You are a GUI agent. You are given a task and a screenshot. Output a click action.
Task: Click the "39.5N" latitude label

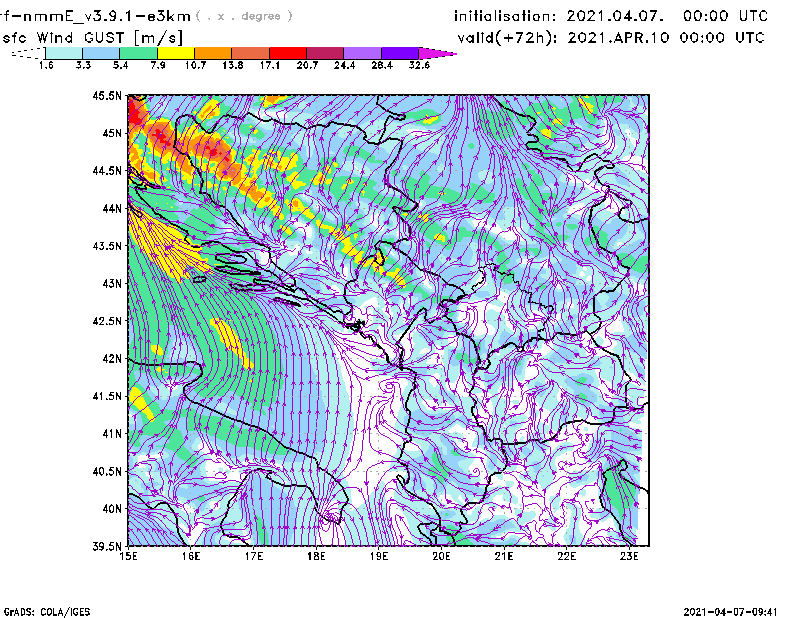(107, 546)
